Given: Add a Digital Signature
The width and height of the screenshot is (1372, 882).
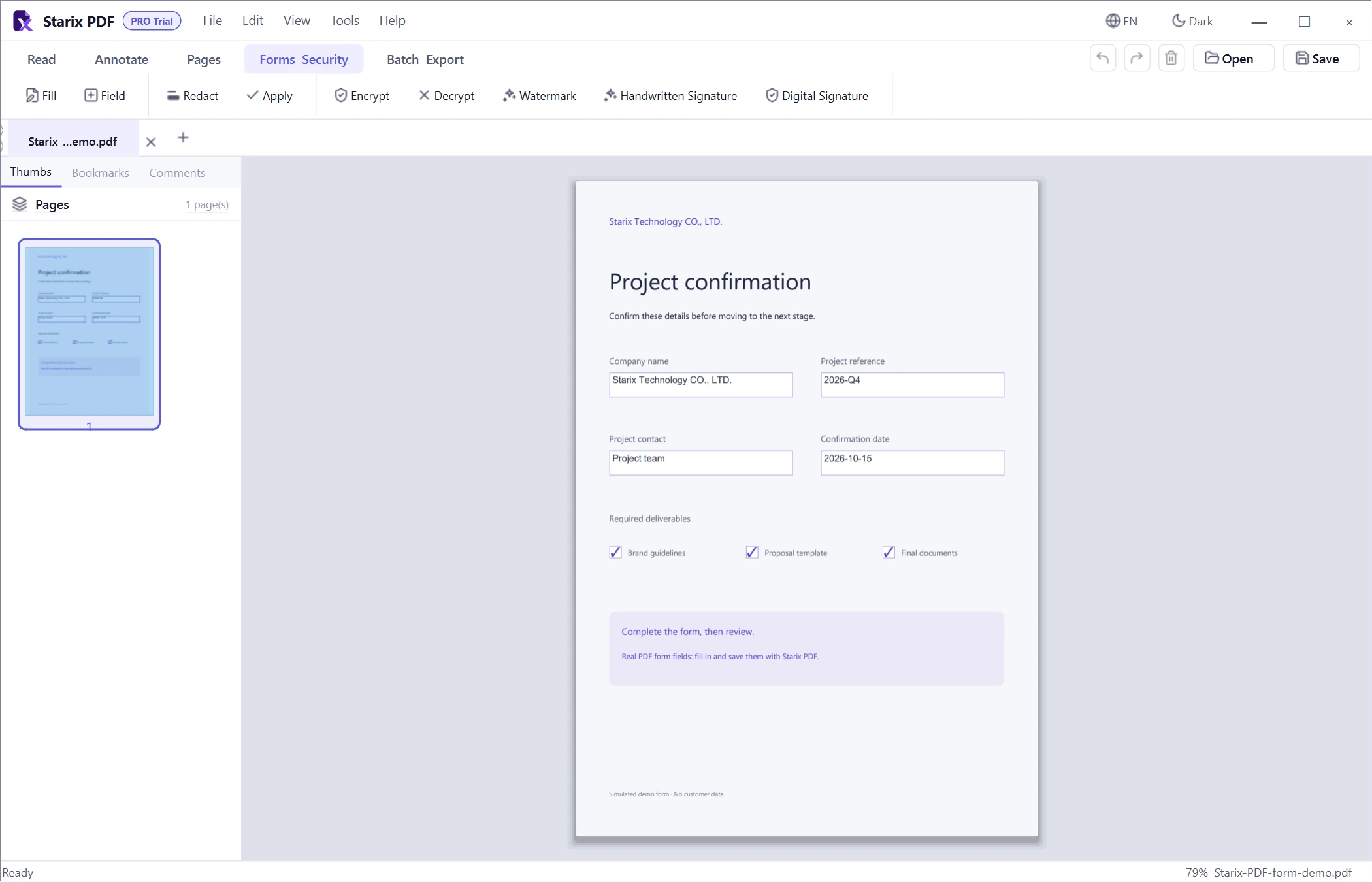Looking at the screenshot, I should pyautogui.click(x=817, y=95).
